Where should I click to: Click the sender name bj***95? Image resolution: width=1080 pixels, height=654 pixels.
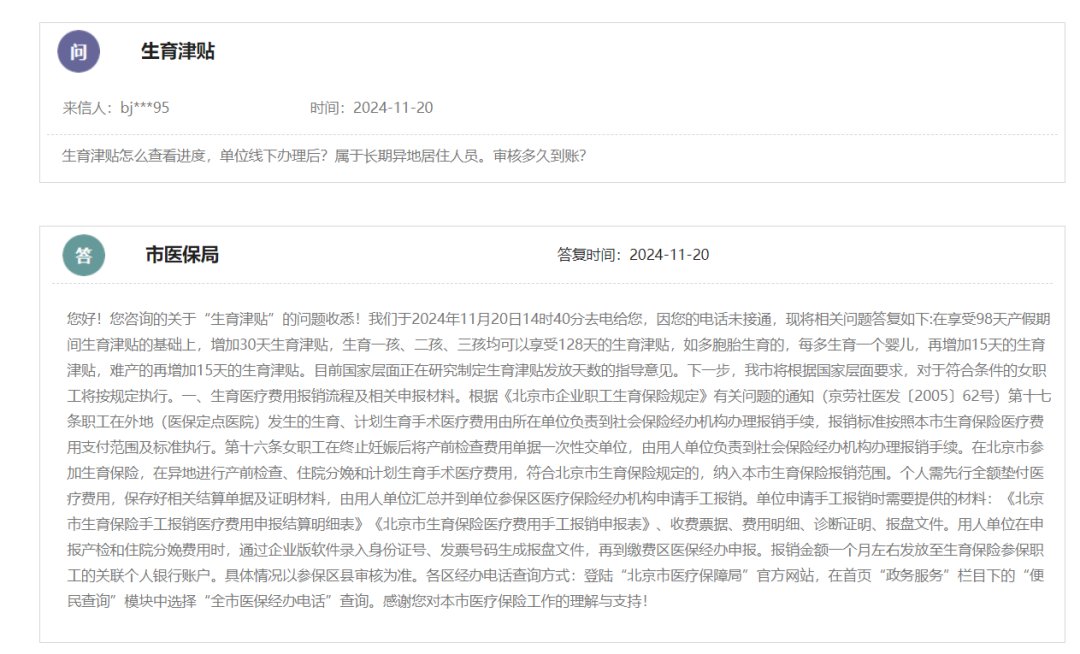pyautogui.click(x=145, y=108)
